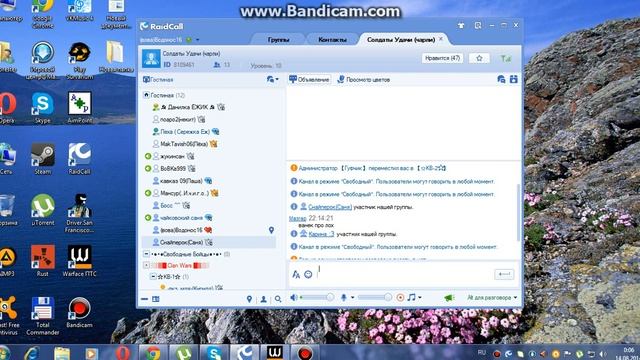Viewport: 640px width, 360px height.
Task: Click the Карина :3 link in chat
Action: tap(321, 234)
